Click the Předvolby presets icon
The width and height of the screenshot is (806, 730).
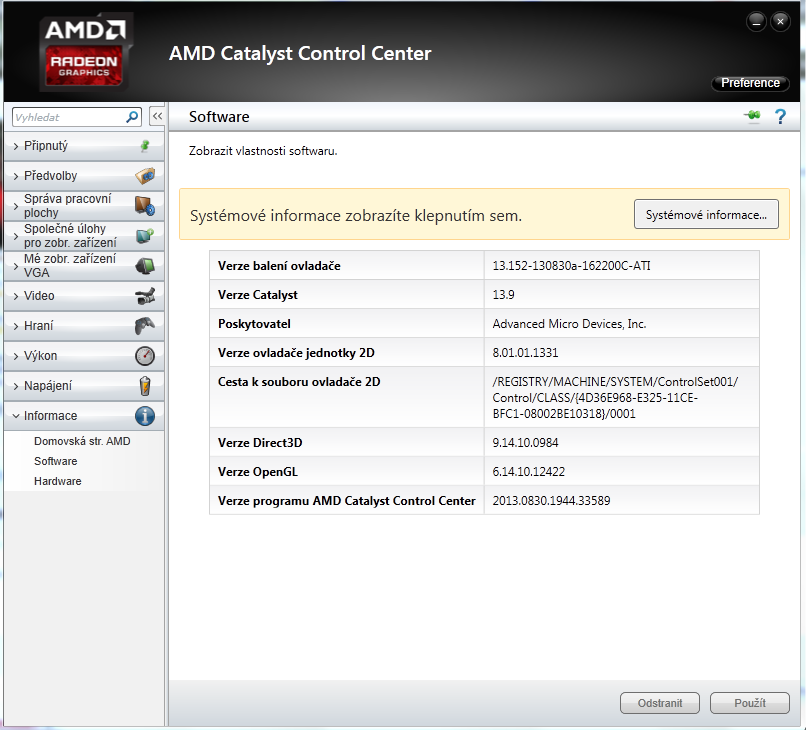[x=145, y=176]
